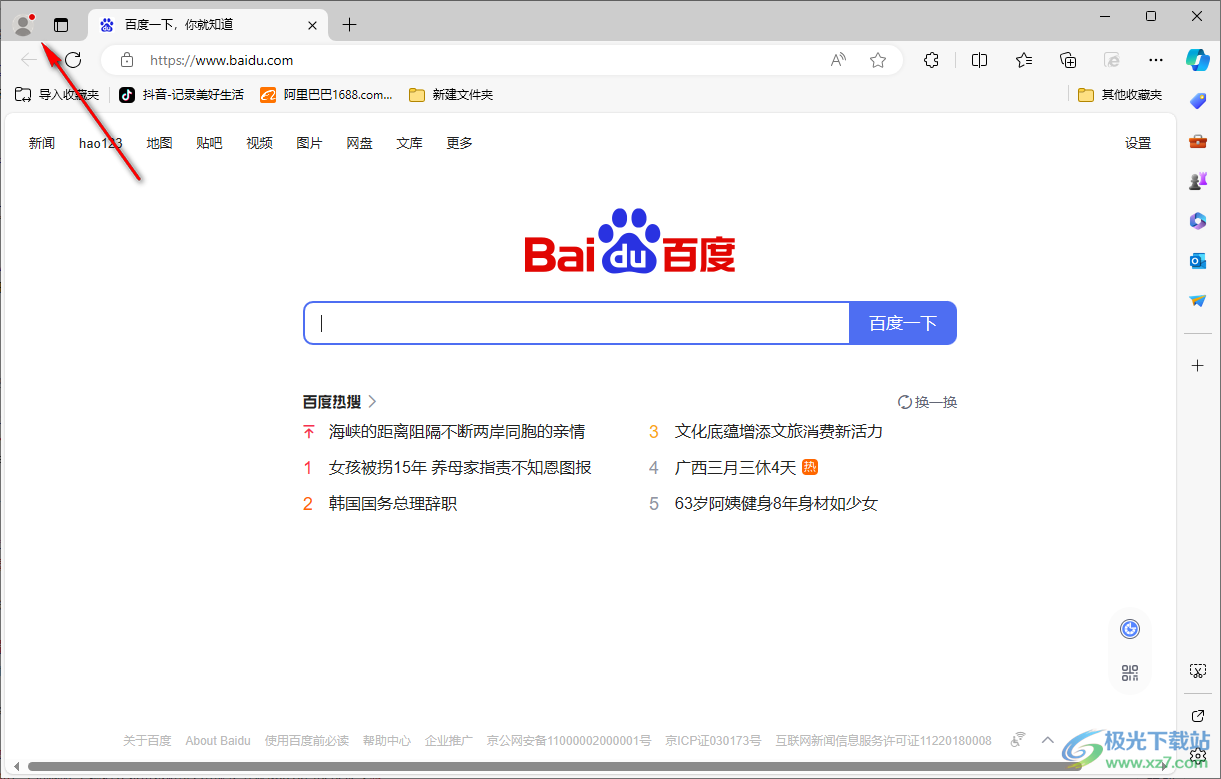Click the 百度一下 search button
This screenshot has width=1221, height=779.
click(903, 323)
